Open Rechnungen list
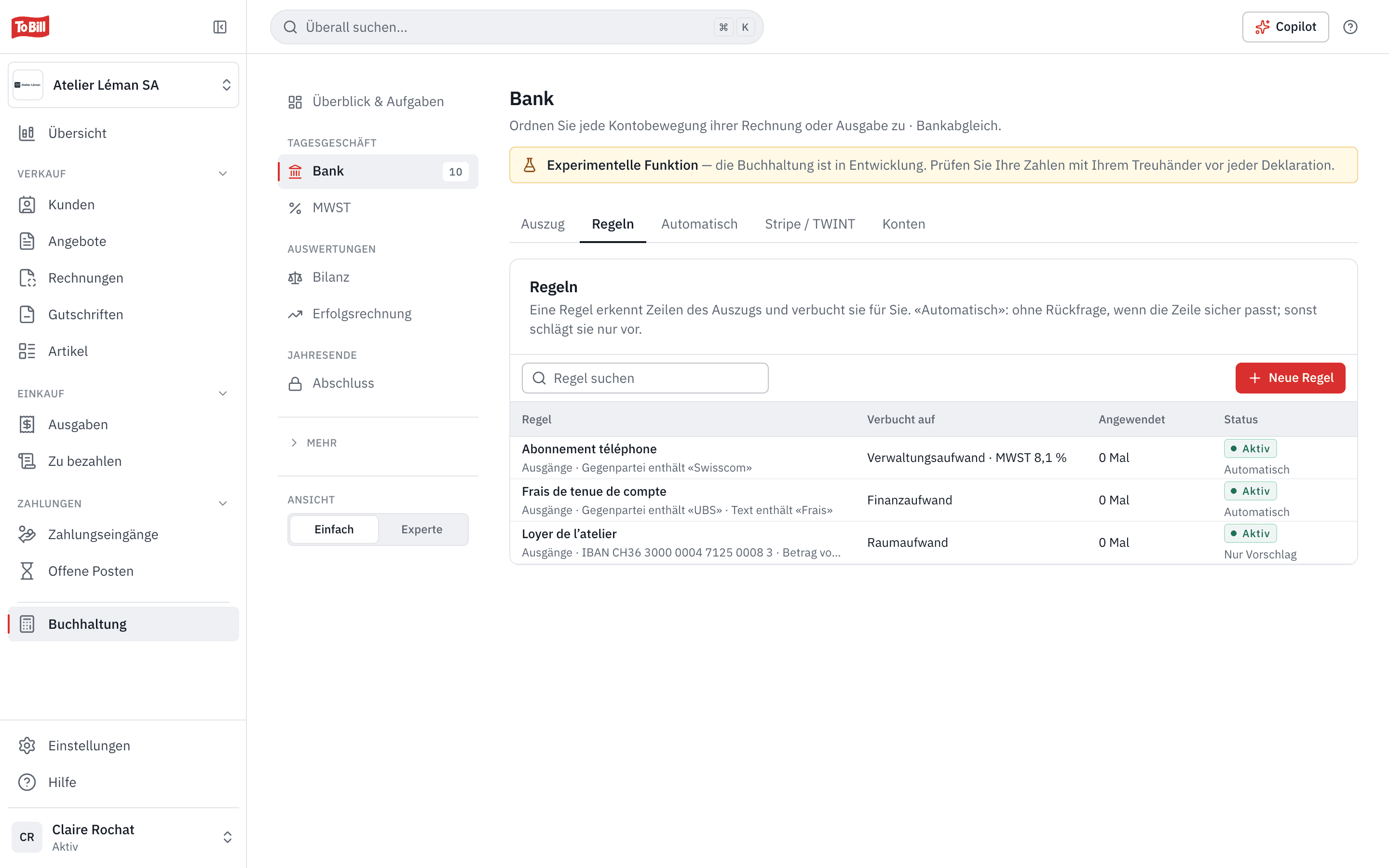Viewport: 1389px width, 868px height. [x=123, y=278]
